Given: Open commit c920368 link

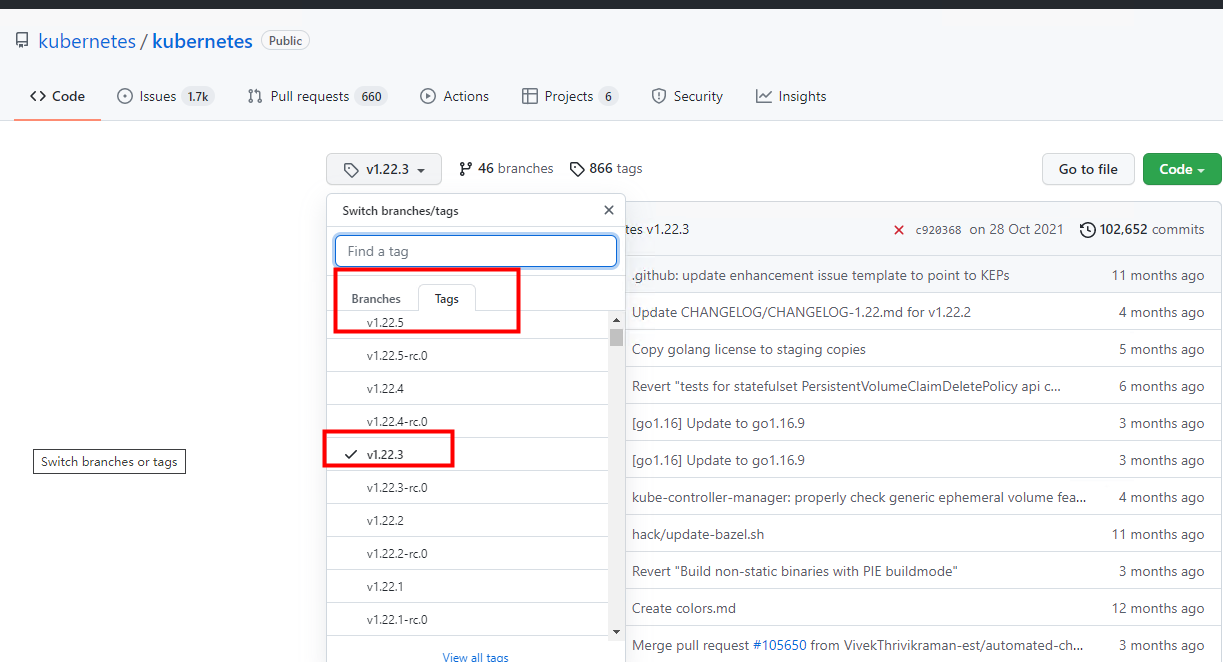Looking at the screenshot, I should tap(938, 230).
